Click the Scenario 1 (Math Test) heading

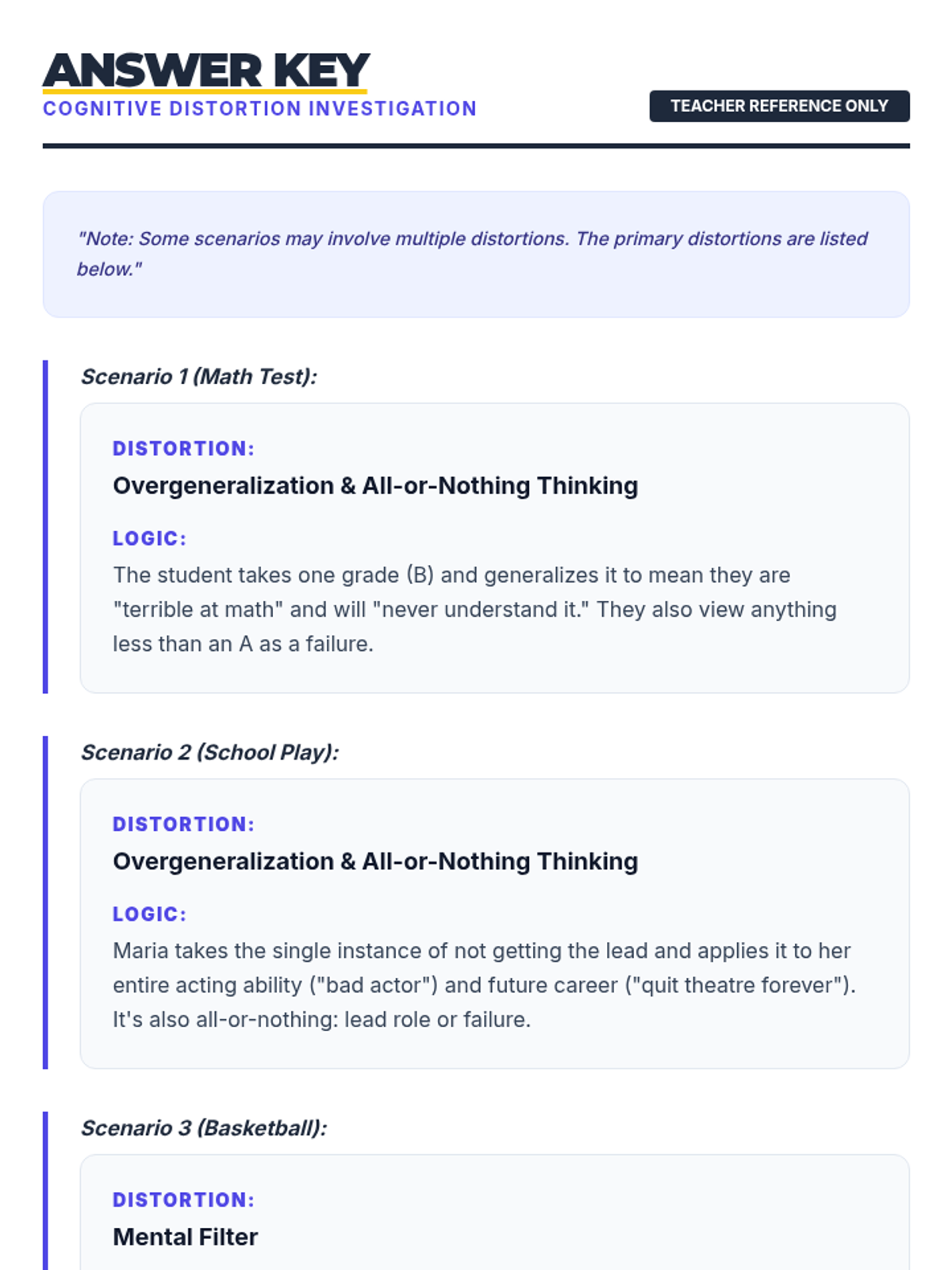tap(199, 376)
